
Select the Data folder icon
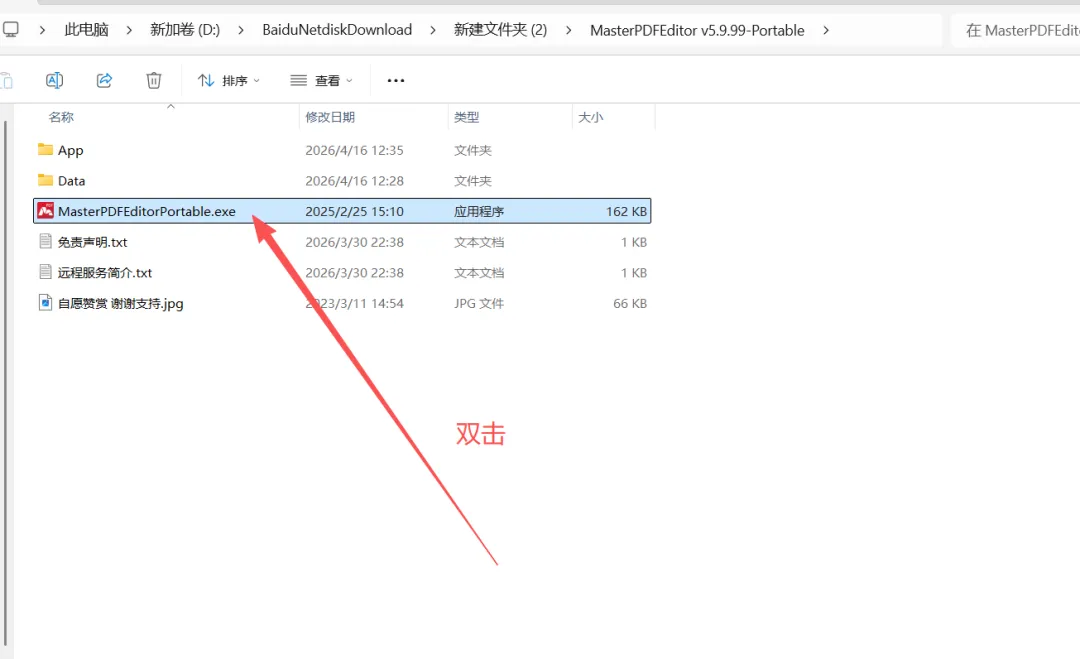[x=45, y=180]
